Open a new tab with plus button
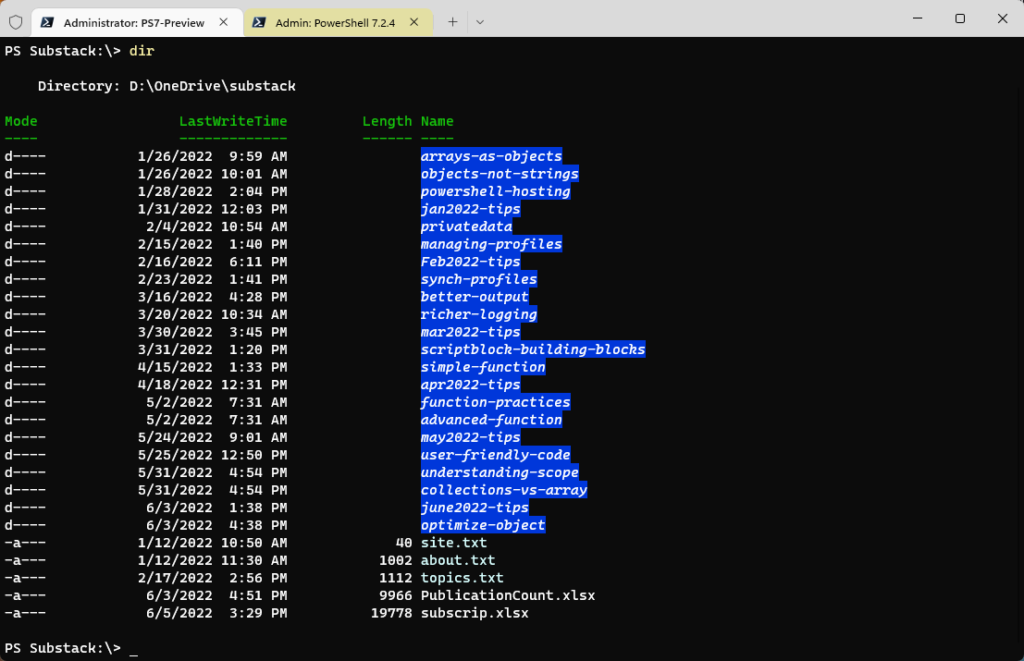Image resolution: width=1024 pixels, height=661 pixels. pos(452,21)
